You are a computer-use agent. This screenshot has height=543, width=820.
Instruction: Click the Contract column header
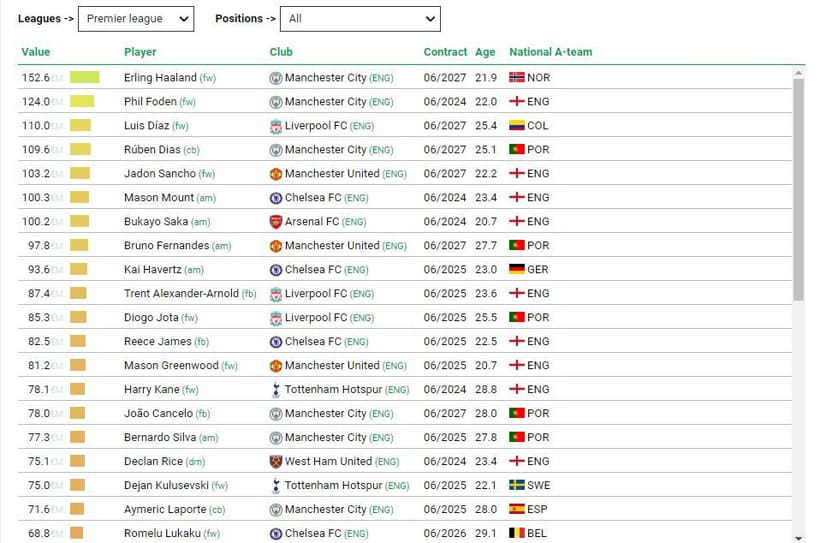pos(445,52)
